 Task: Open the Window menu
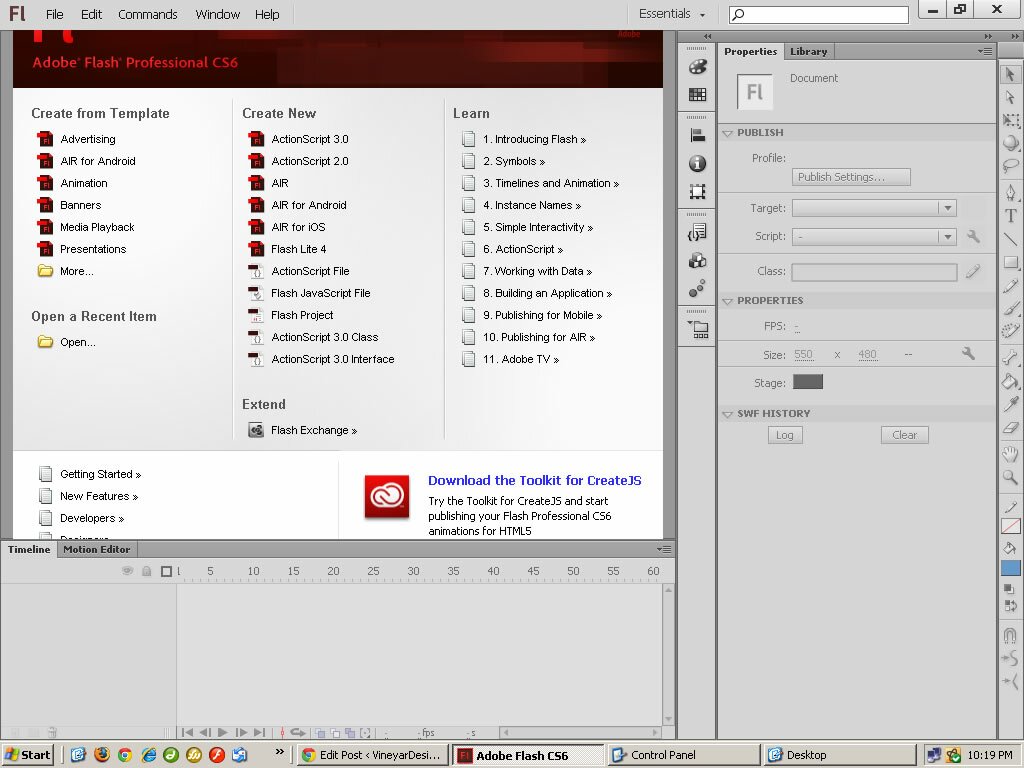click(x=217, y=14)
